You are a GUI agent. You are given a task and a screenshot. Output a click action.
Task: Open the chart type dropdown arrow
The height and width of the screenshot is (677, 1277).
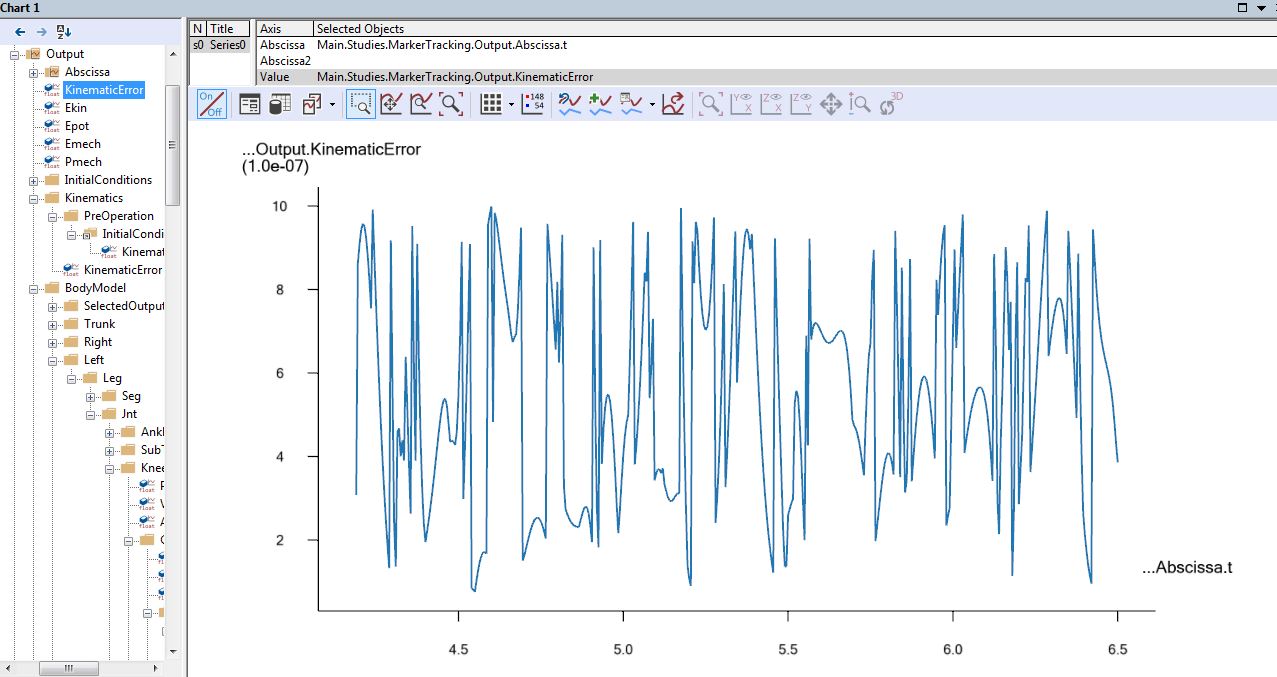pos(332,103)
